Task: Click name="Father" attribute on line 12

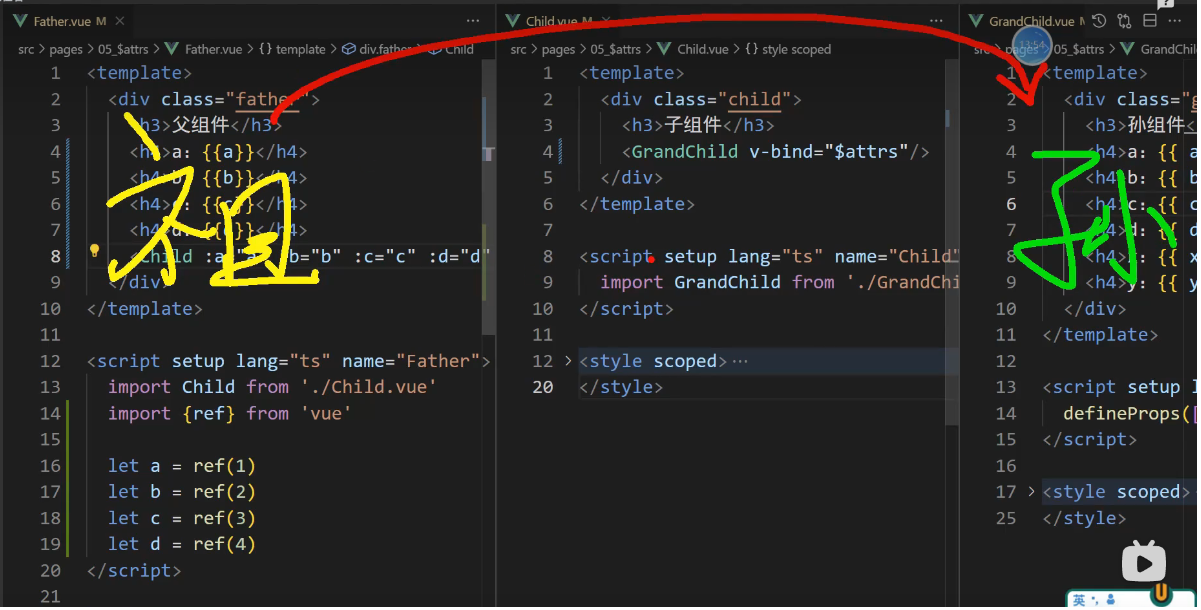Action: click(x=411, y=361)
